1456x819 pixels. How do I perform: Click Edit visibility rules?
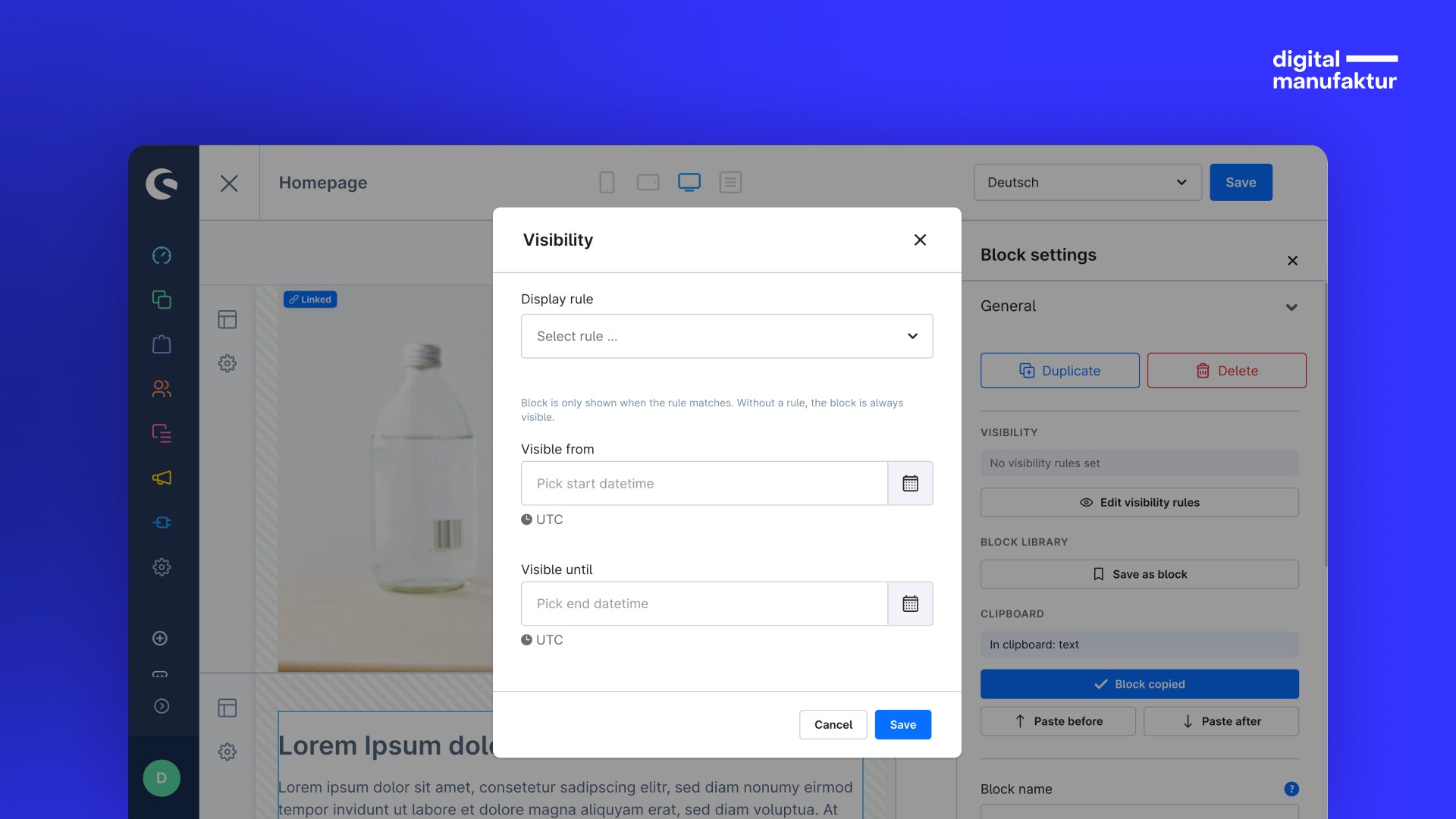[1139, 502]
